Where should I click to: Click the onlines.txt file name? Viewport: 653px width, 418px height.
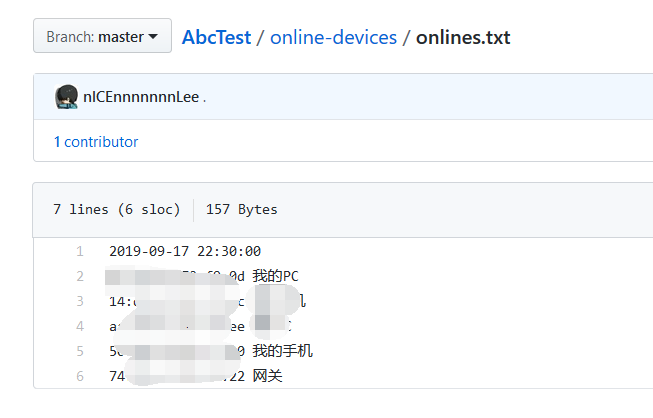[463, 38]
